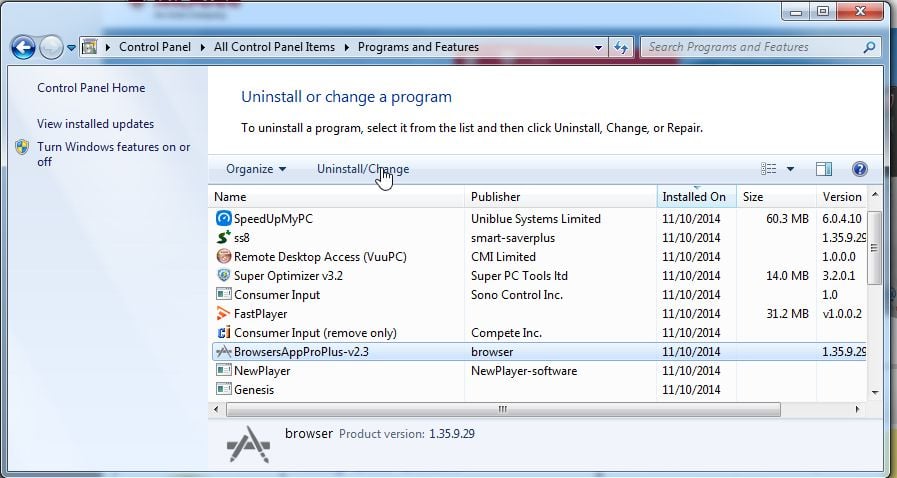Sort the list by the Version column

[x=842, y=197]
